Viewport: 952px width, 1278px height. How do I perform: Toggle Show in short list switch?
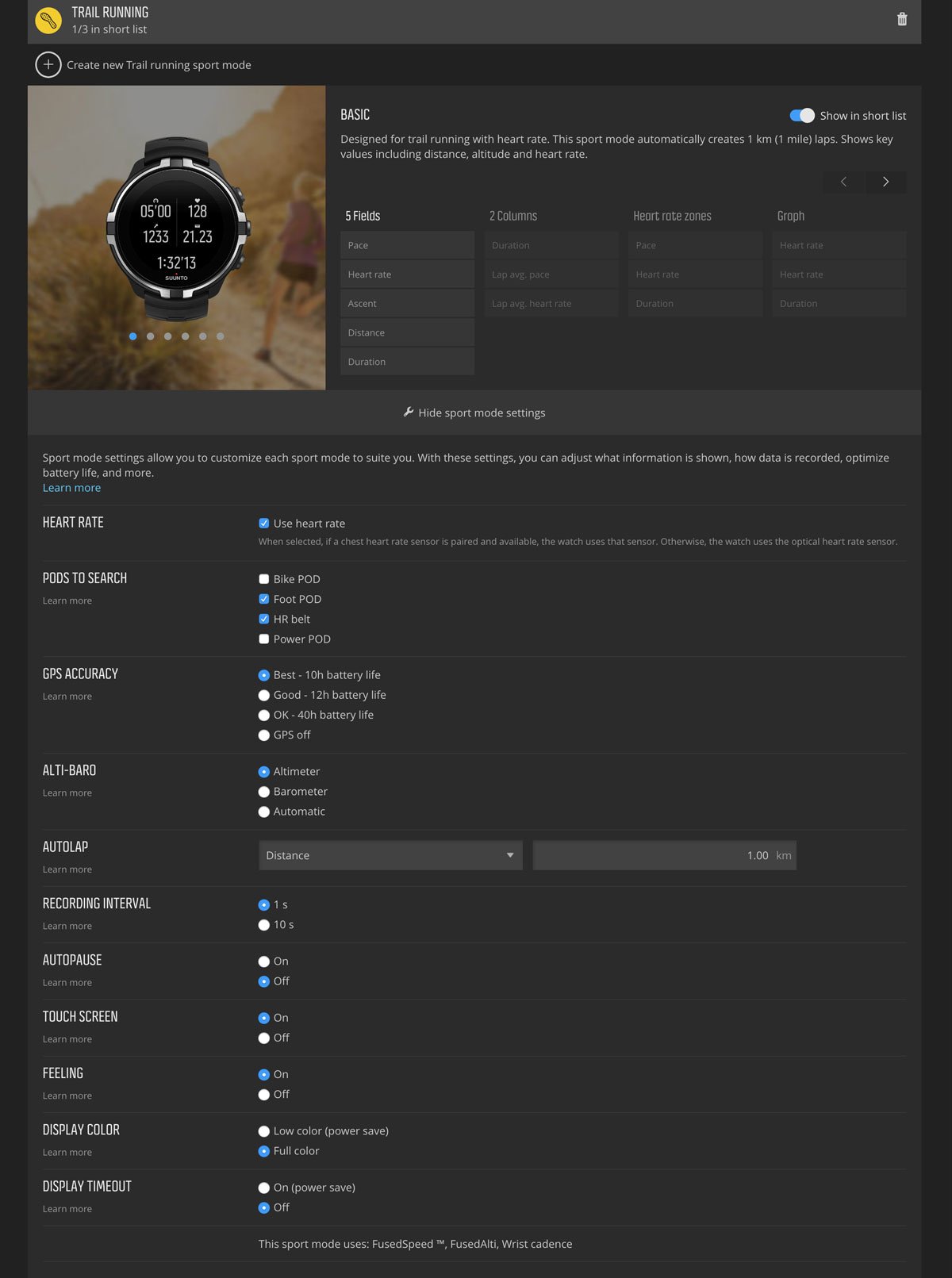pyautogui.click(x=802, y=115)
